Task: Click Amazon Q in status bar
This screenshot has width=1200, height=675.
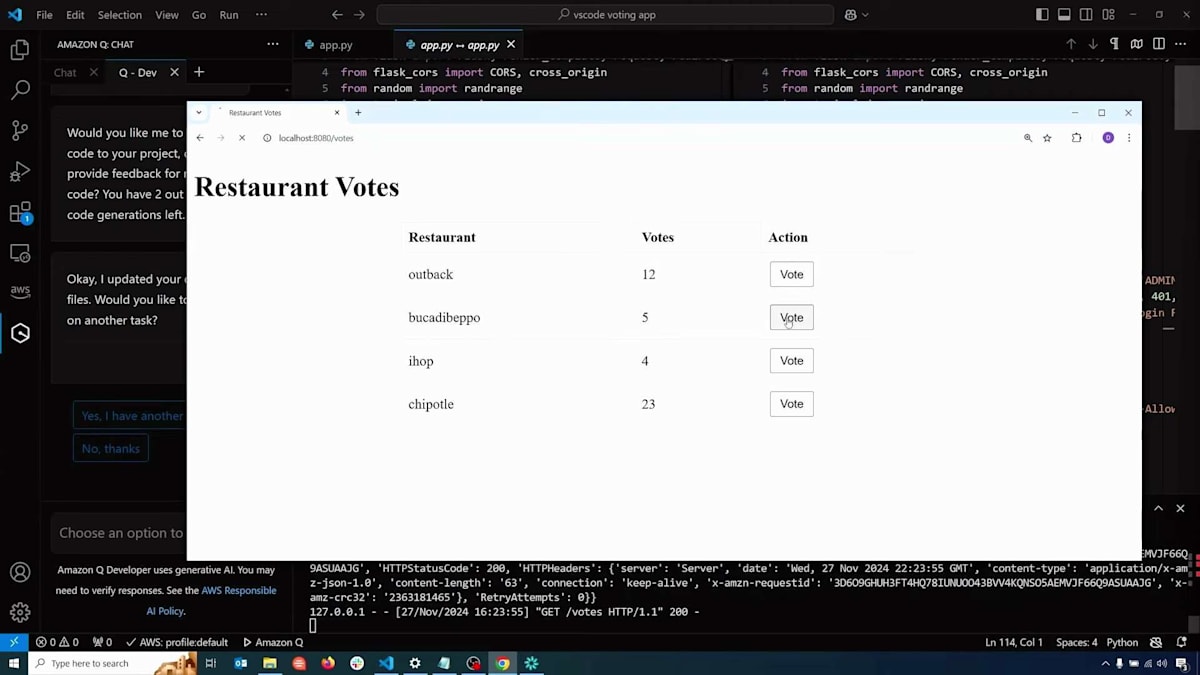Action: pos(273,642)
